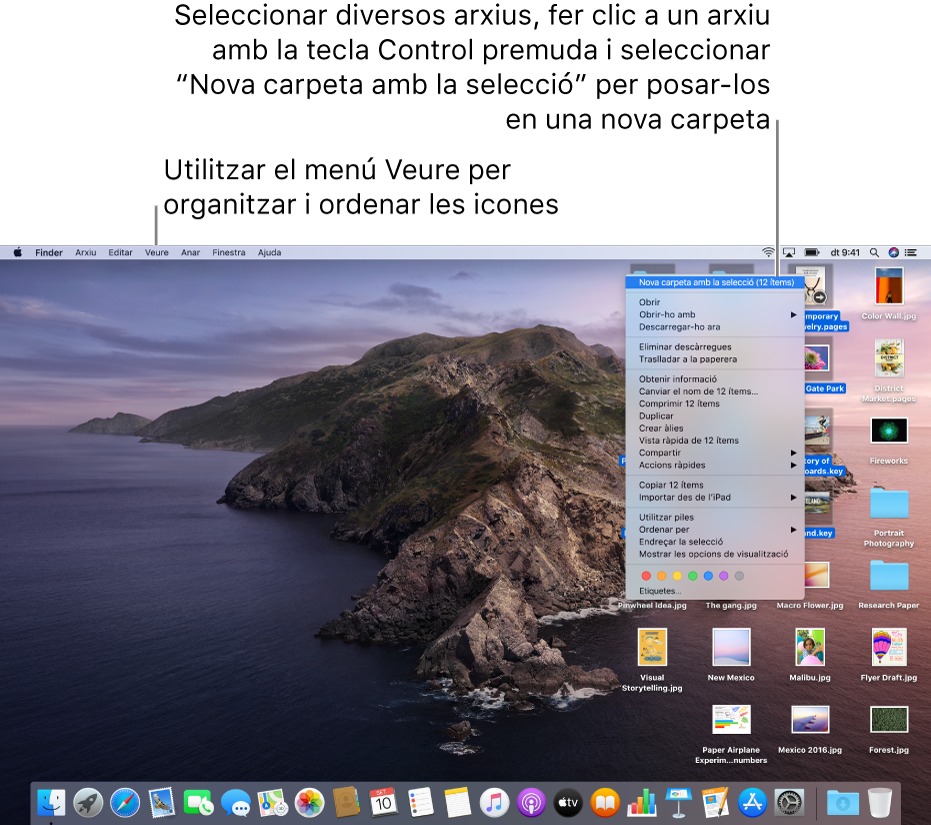Screen dimensions: 931x825
Task: Open Apple TV app in Dock
Action: point(568,802)
